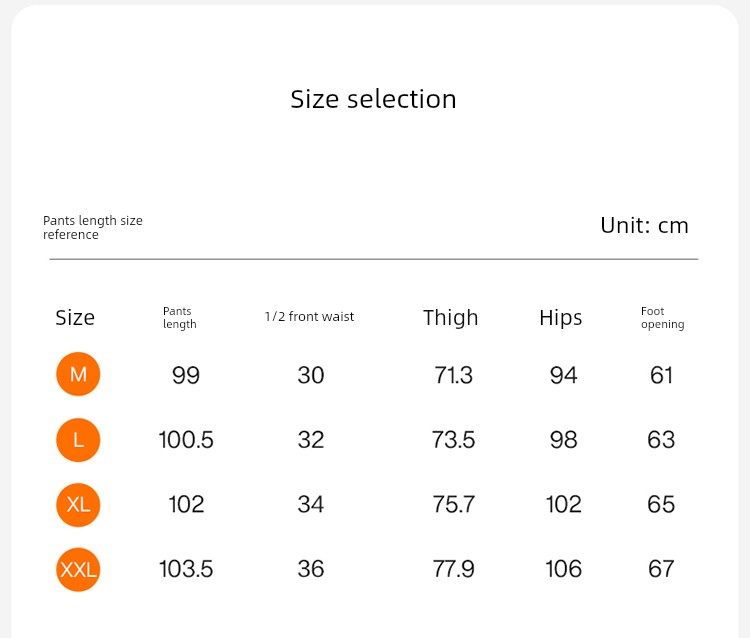Image resolution: width=750 pixels, height=638 pixels.
Task: Click the hips value 106
Action: point(563,569)
